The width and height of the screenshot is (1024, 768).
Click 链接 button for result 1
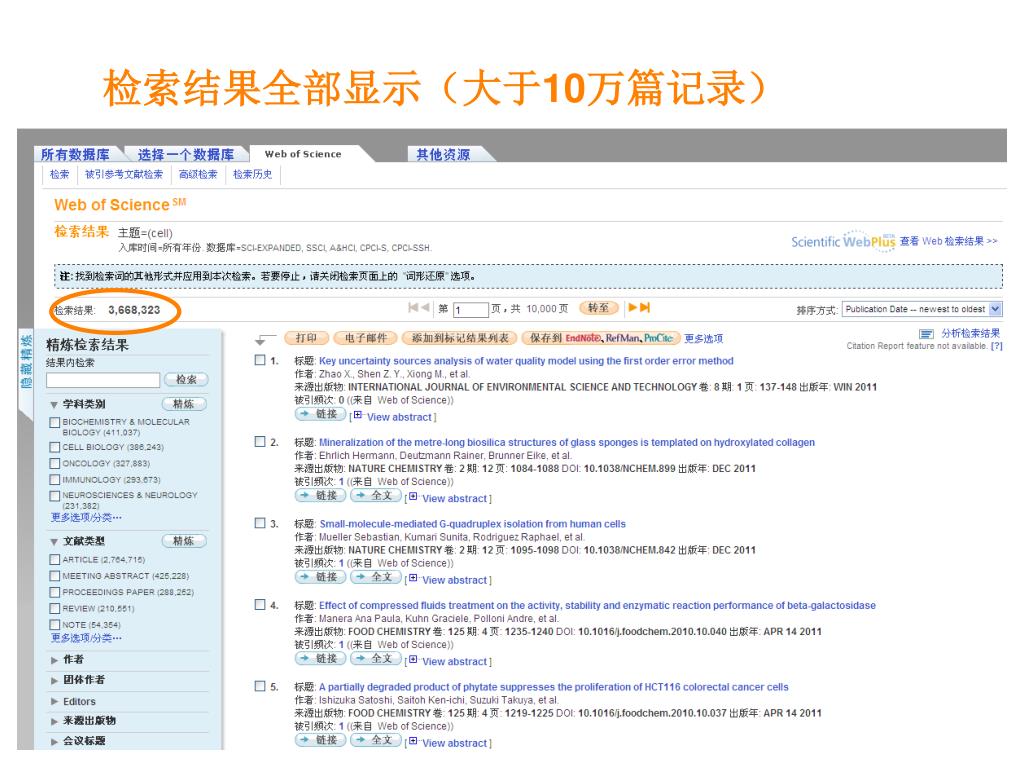tap(321, 414)
